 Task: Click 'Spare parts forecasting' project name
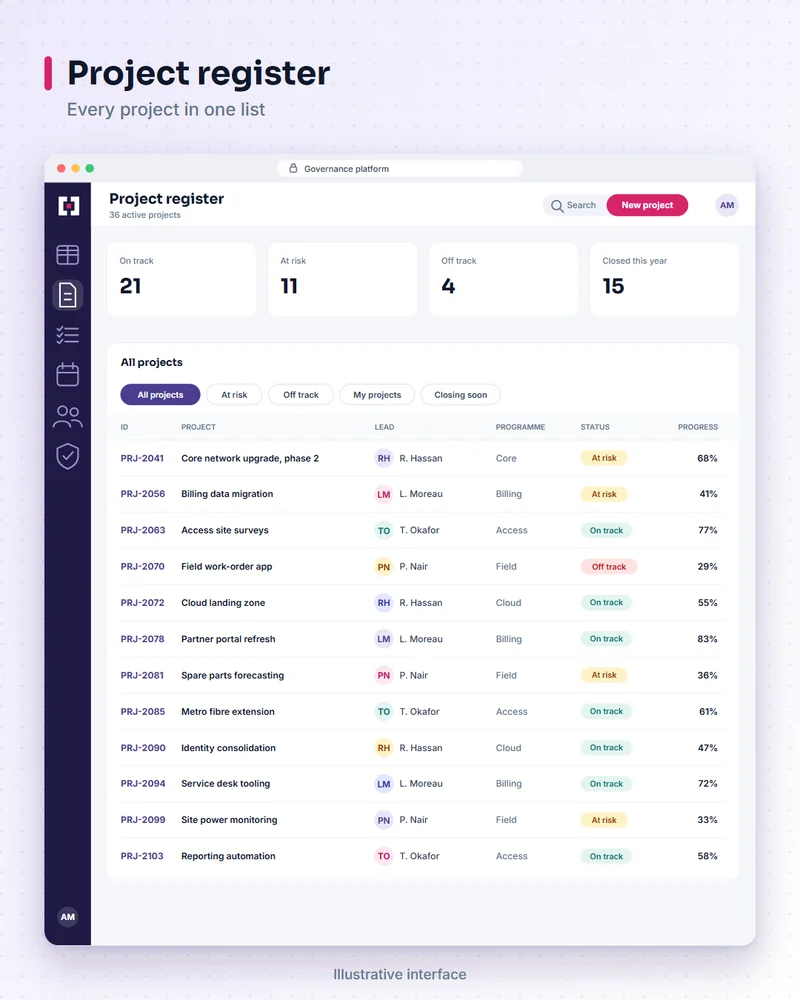click(x=232, y=675)
